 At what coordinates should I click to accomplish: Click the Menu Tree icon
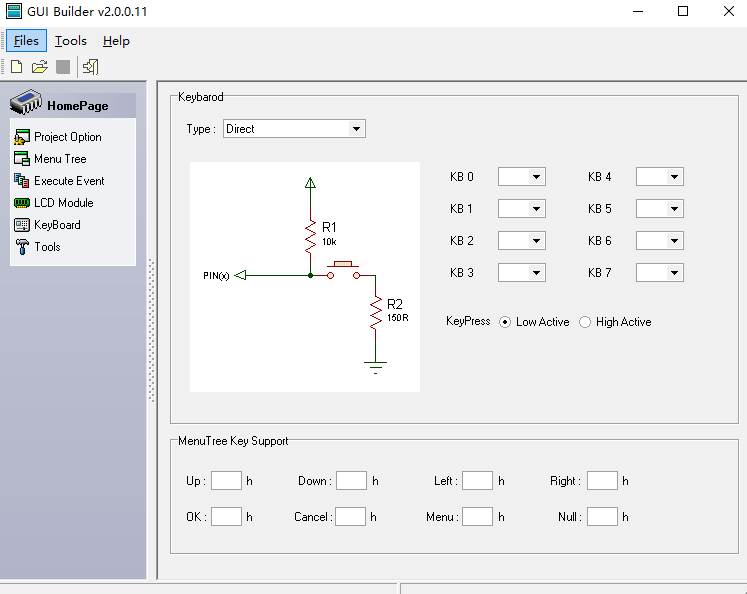(22, 159)
